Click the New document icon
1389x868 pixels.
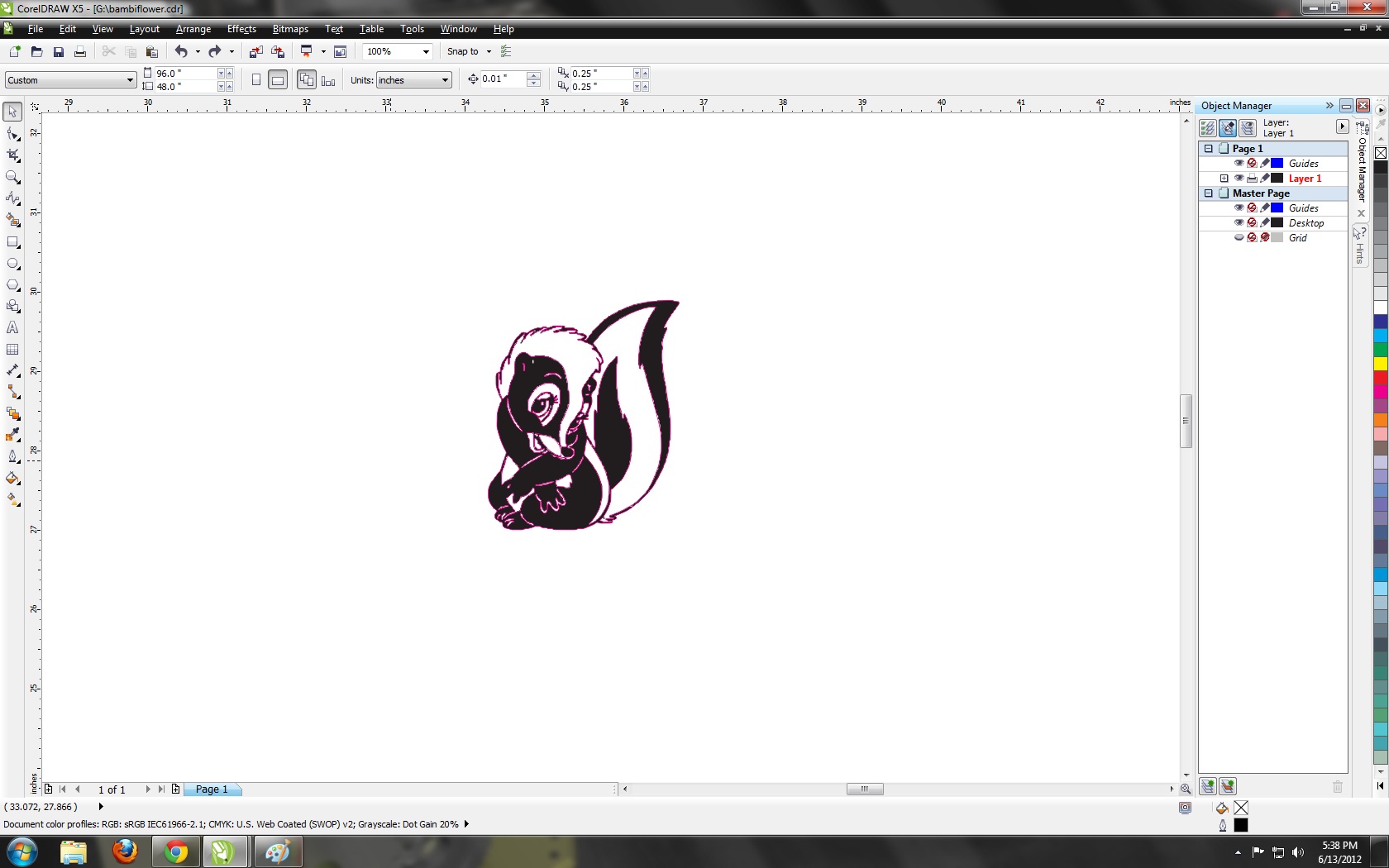click(14, 51)
